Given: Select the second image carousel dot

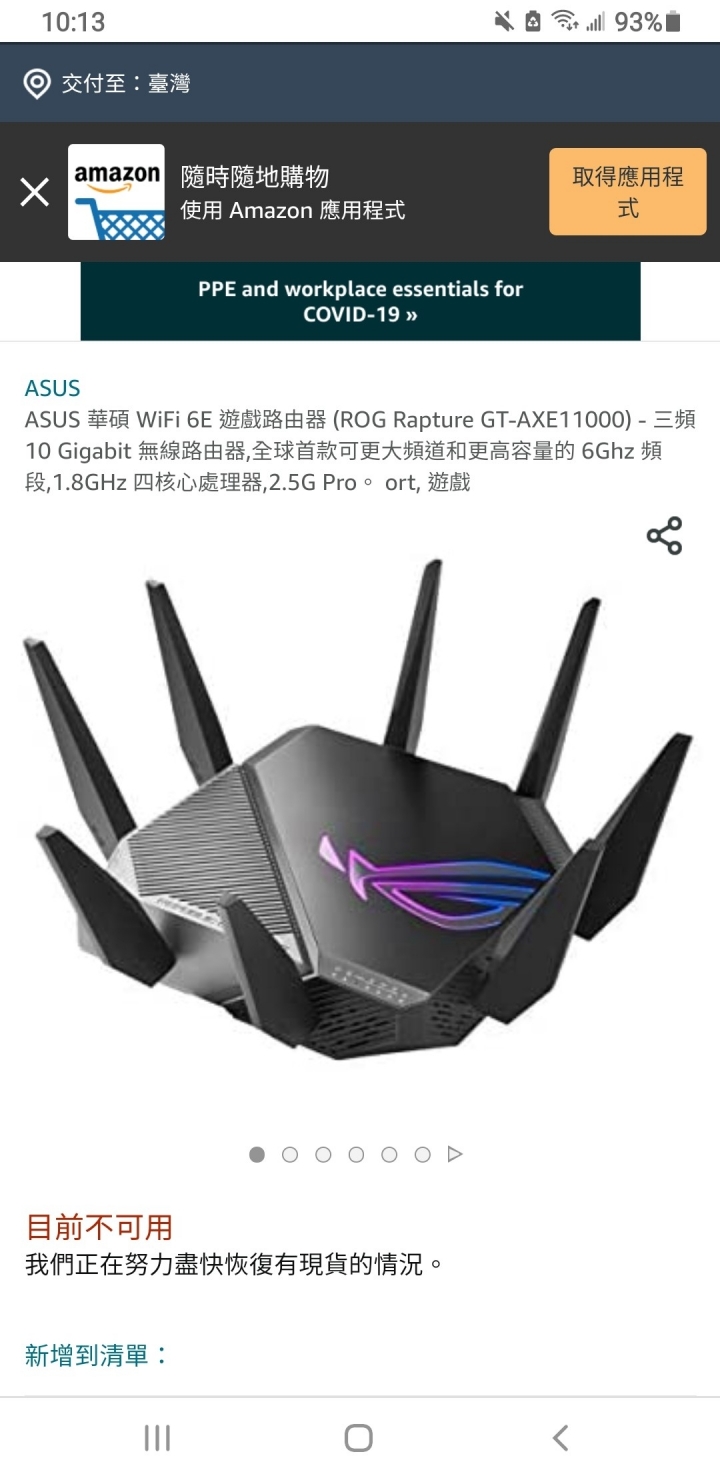Looking at the screenshot, I should (x=290, y=1154).
